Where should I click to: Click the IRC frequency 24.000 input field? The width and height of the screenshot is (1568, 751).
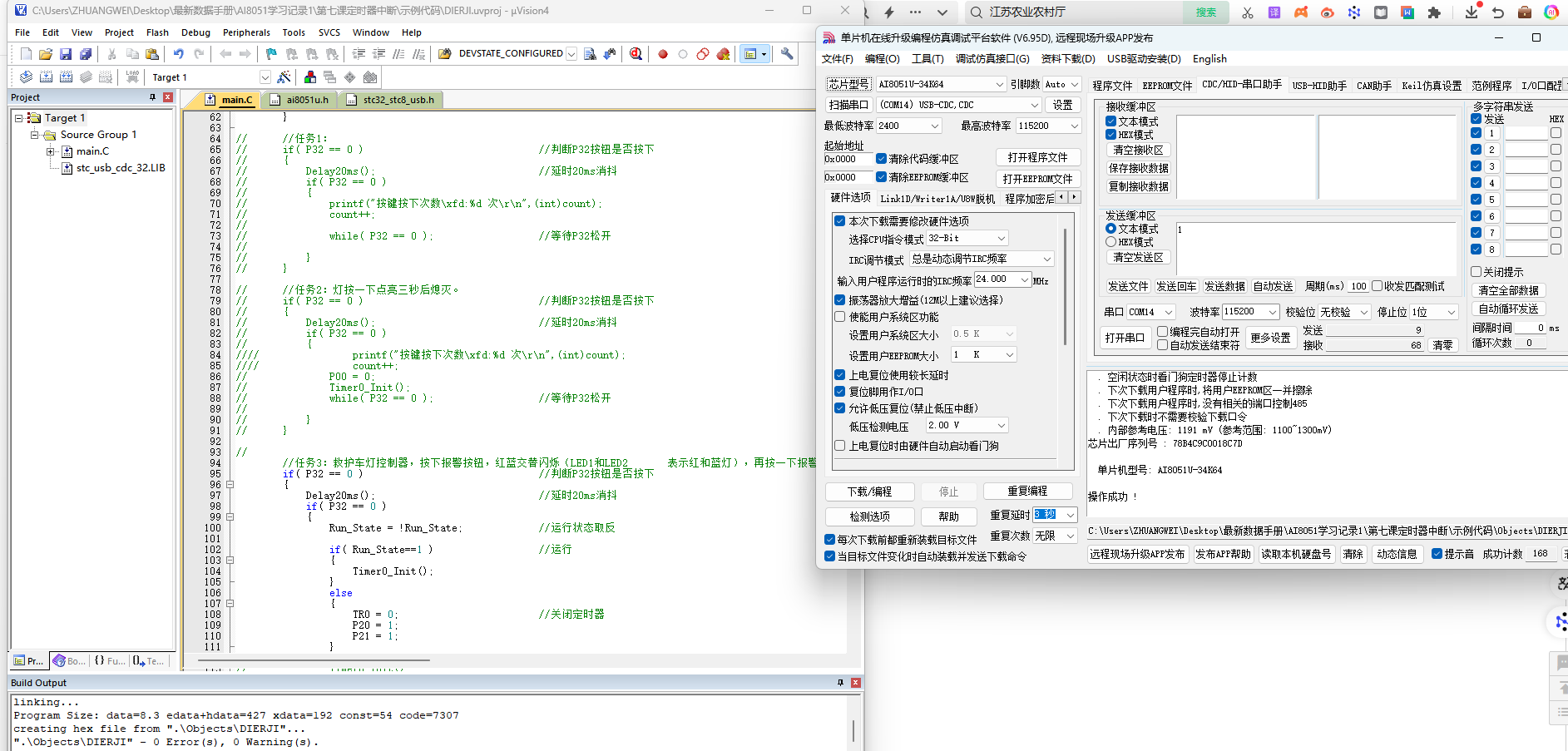coord(997,279)
